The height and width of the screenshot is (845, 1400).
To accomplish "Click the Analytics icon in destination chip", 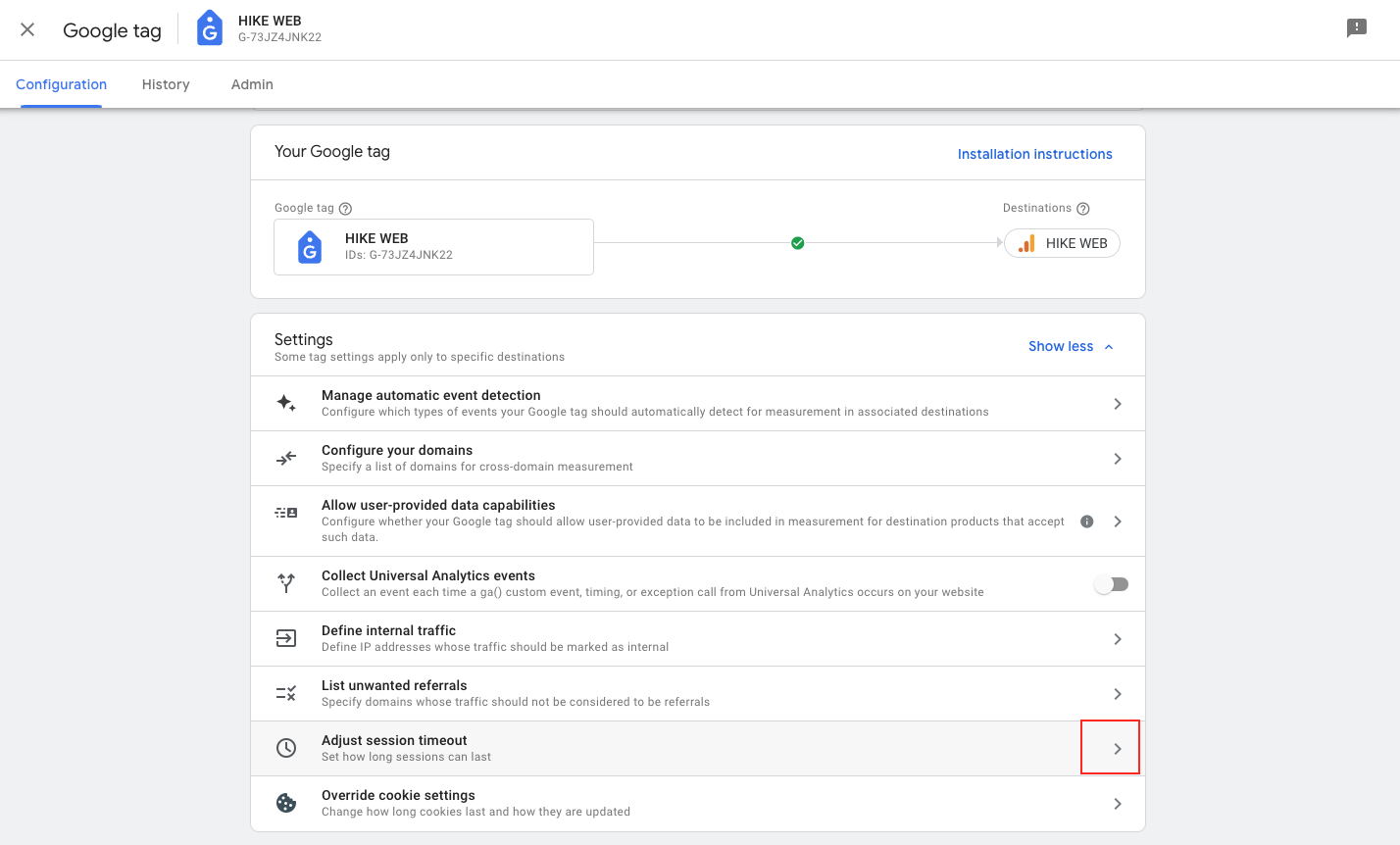I will (1026, 243).
